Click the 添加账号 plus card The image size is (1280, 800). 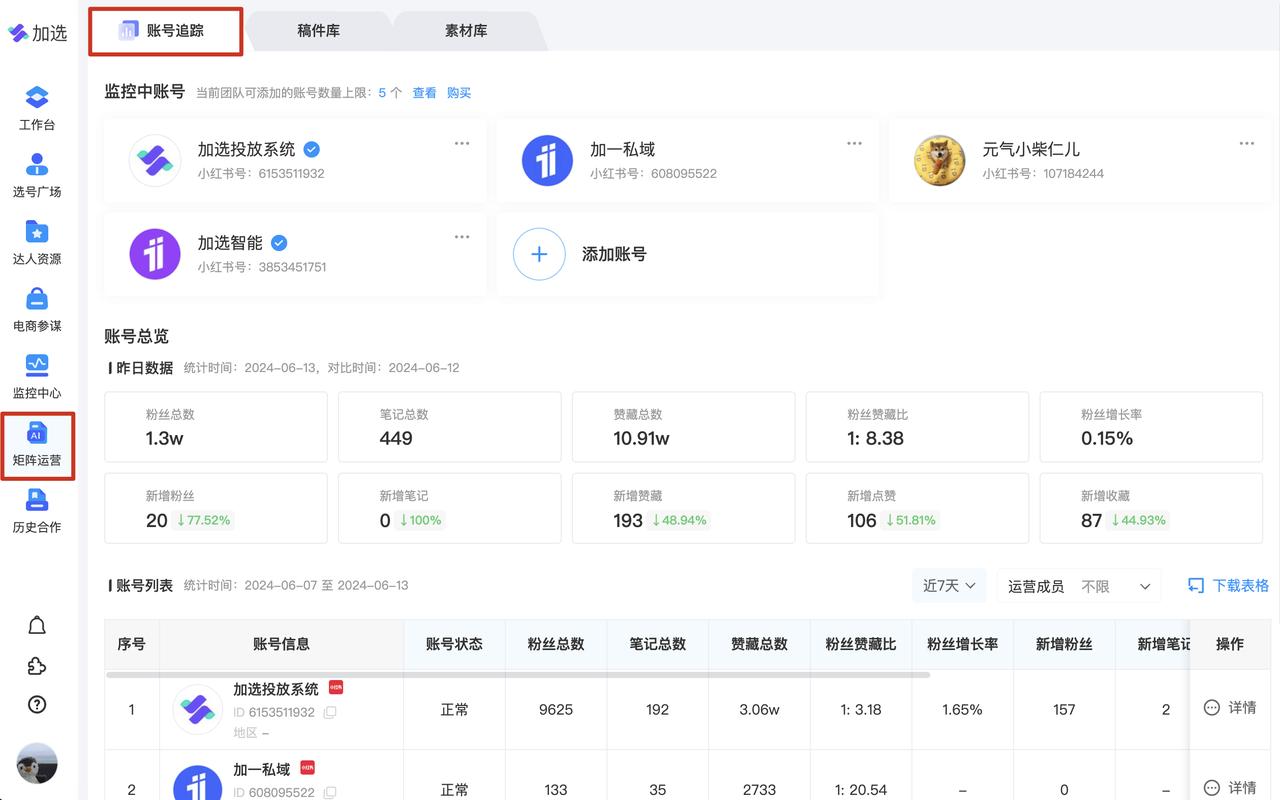687,254
